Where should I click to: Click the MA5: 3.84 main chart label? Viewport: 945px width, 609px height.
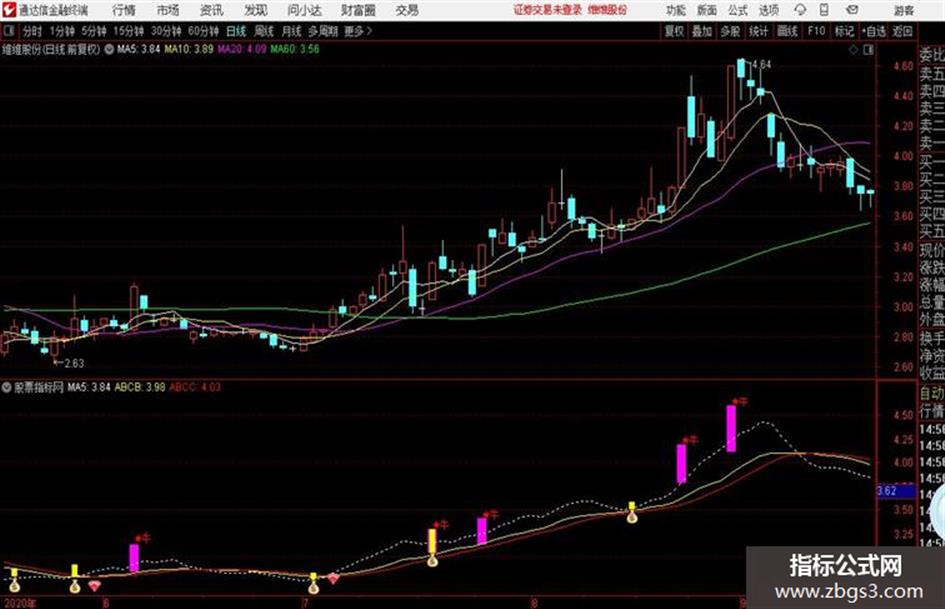coord(139,49)
